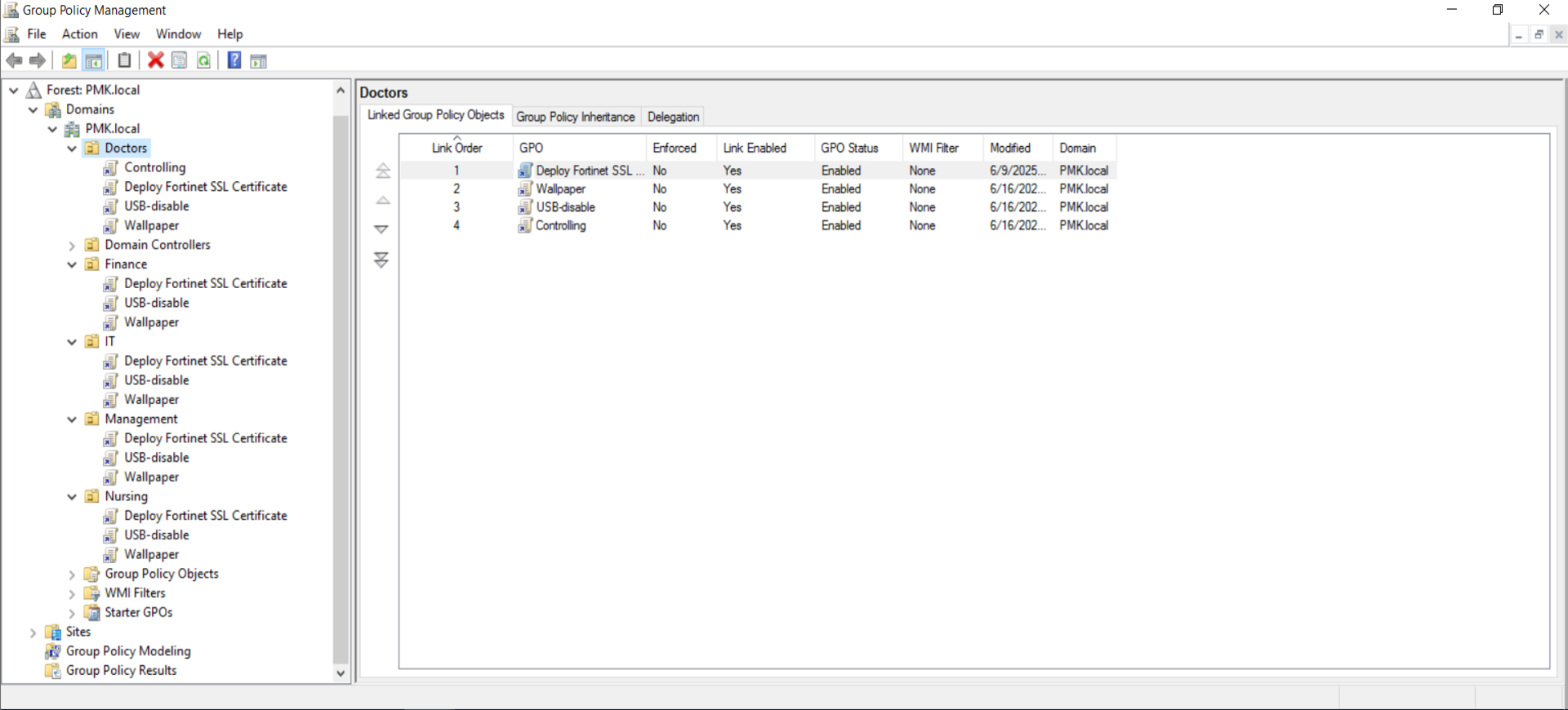Viewport: 1568px width, 710px height.
Task: Switch to the Group Policy Inheritance tab
Action: (575, 117)
